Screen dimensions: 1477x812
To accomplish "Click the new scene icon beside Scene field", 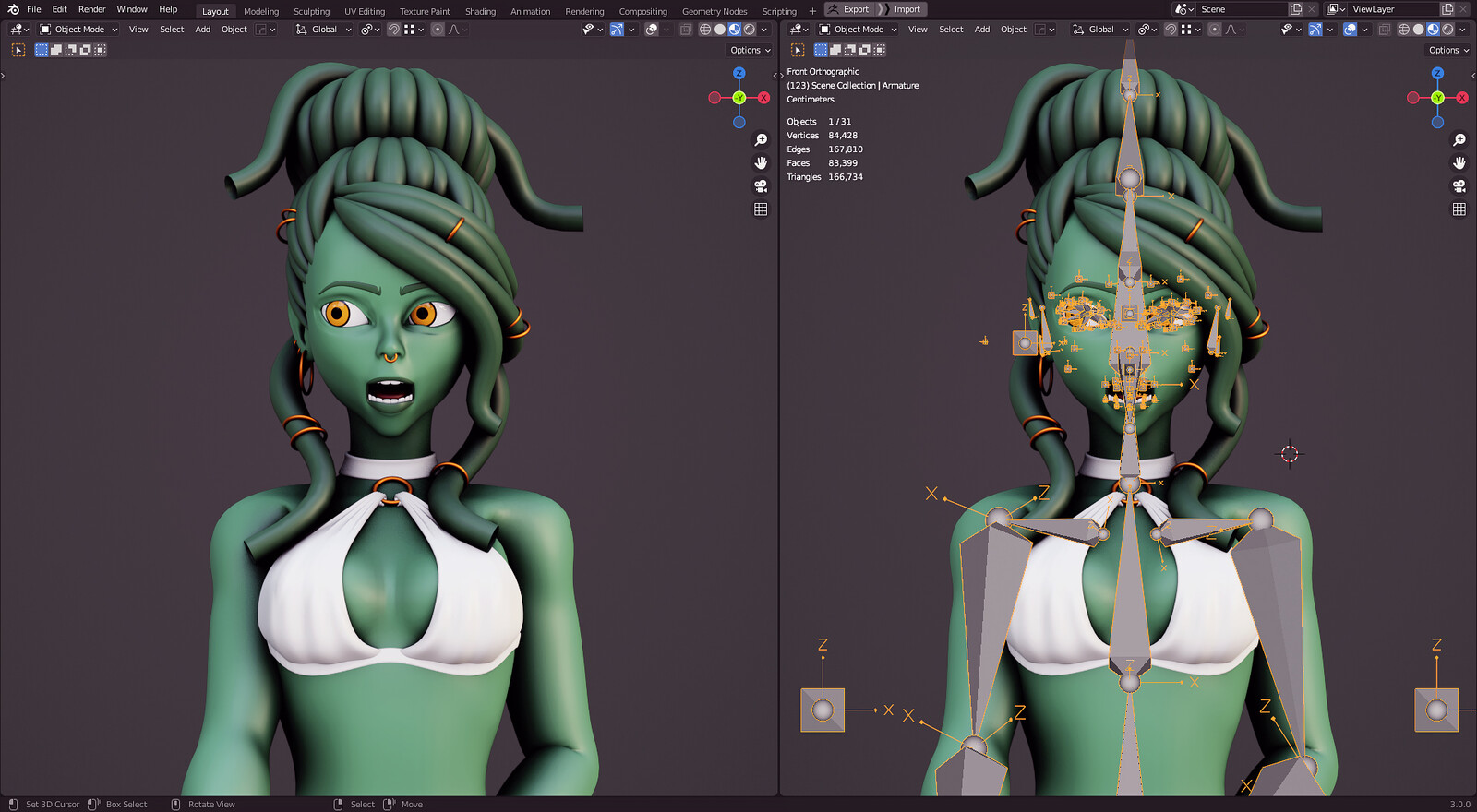I will click(1296, 9).
